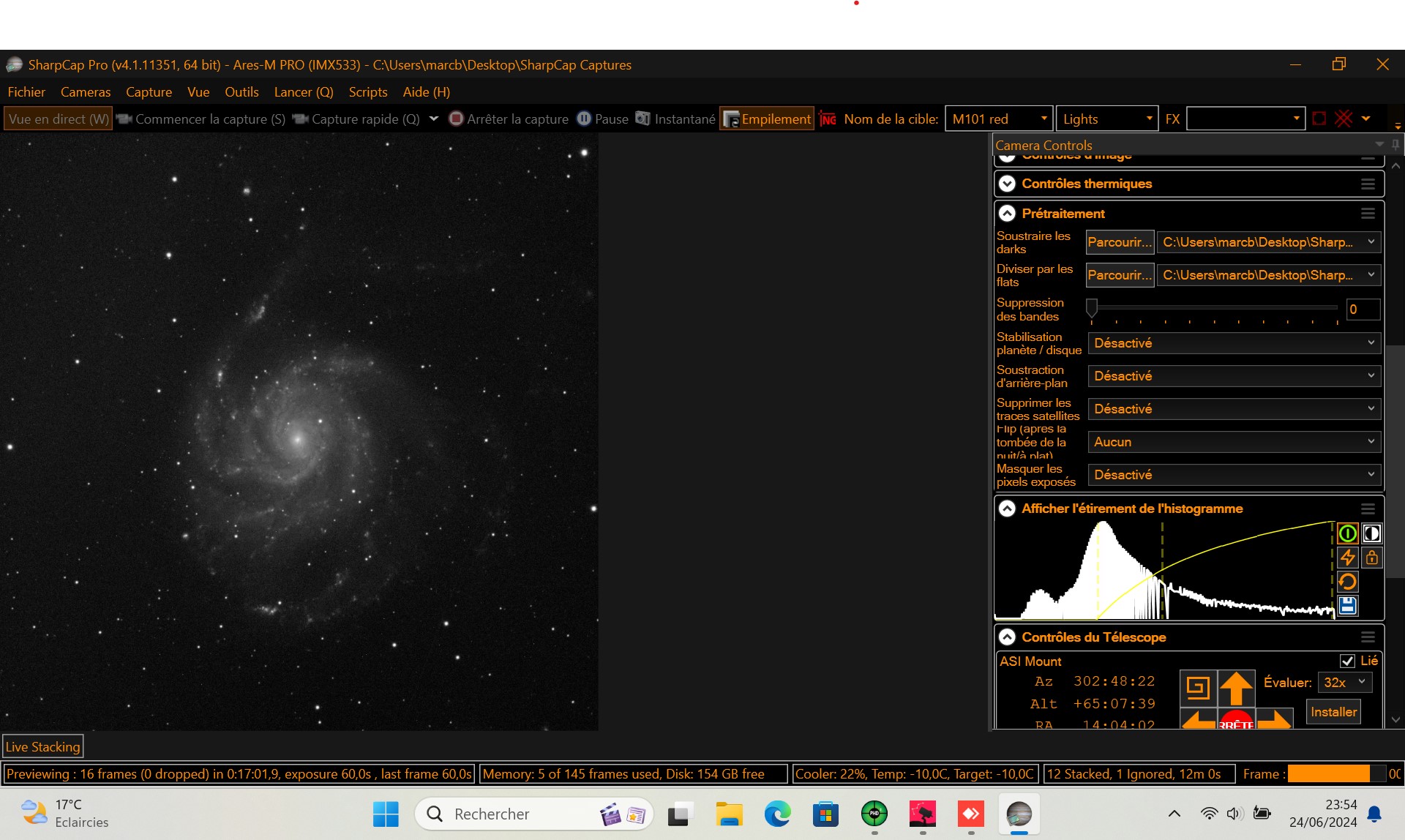Reset the histogram stretch with circular arrow
The image size is (1405, 840).
click(1348, 582)
